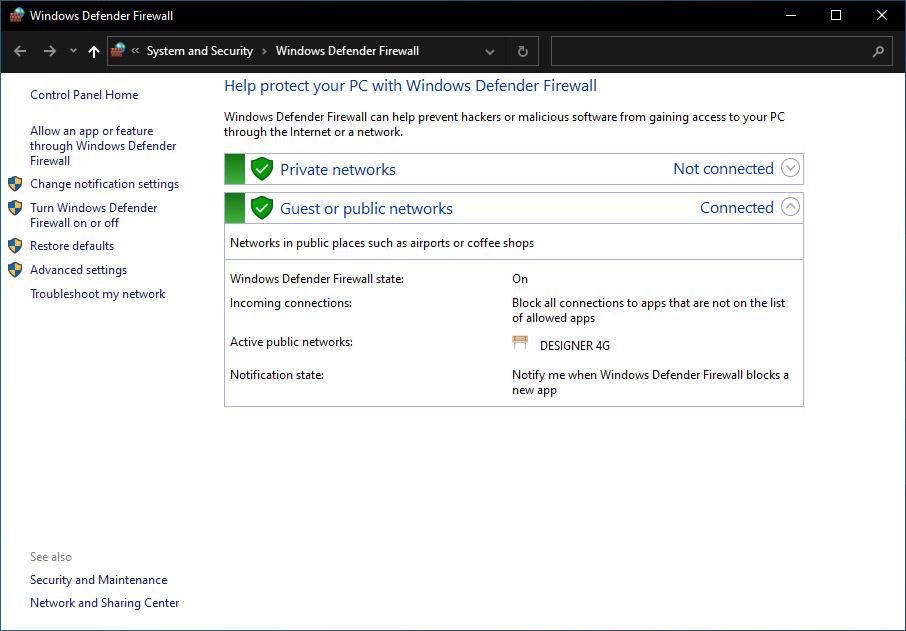Click shield icon beside Advanced settings
Viewport: 906px width, 631px height.
(16, 270)
